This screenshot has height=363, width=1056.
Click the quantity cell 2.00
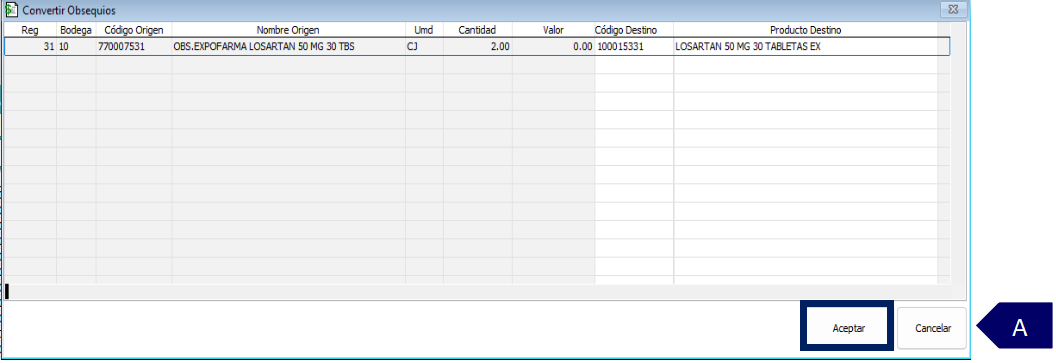[x=477, y=46]
